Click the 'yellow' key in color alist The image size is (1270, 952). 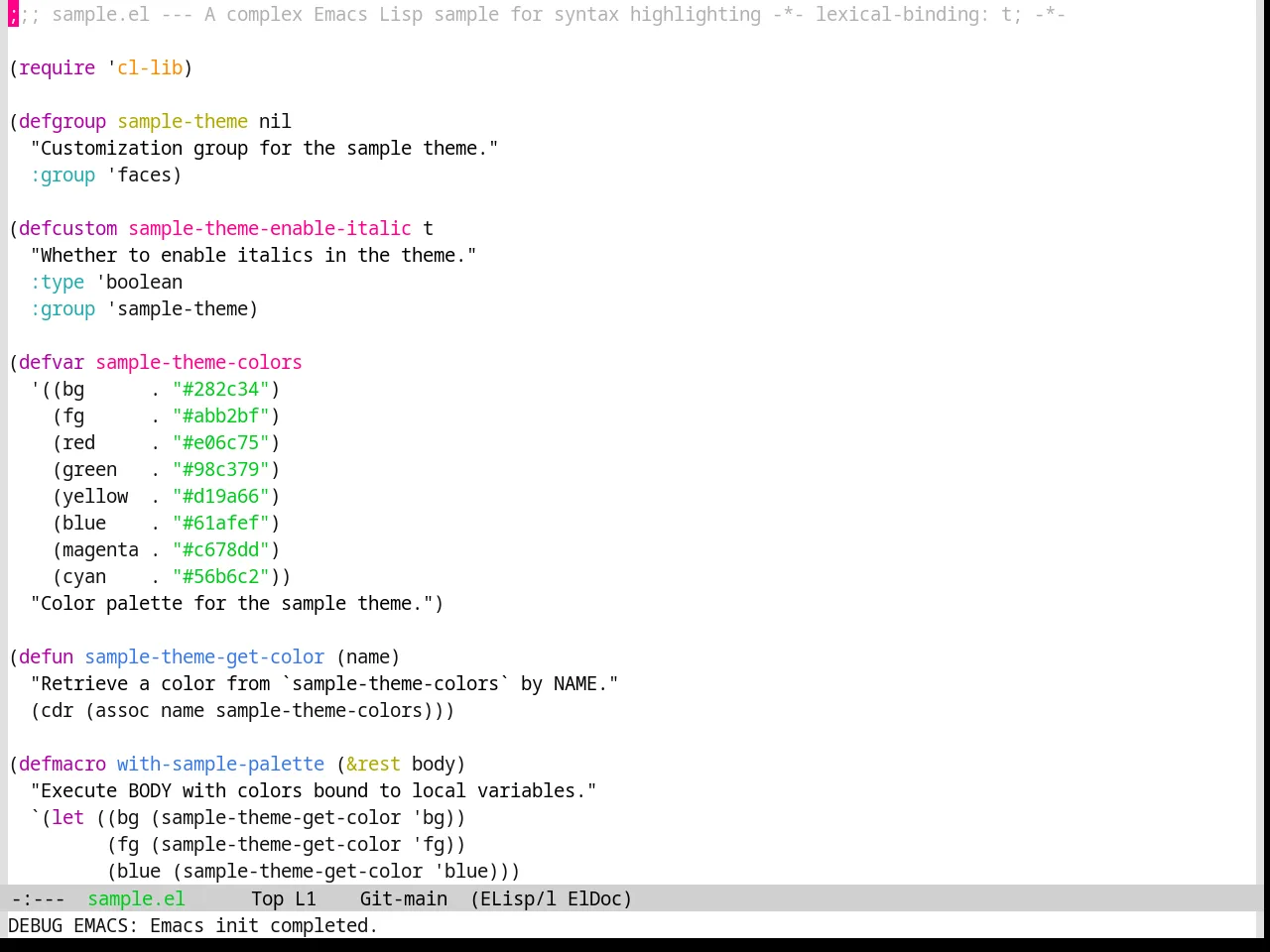coord(95,496)
